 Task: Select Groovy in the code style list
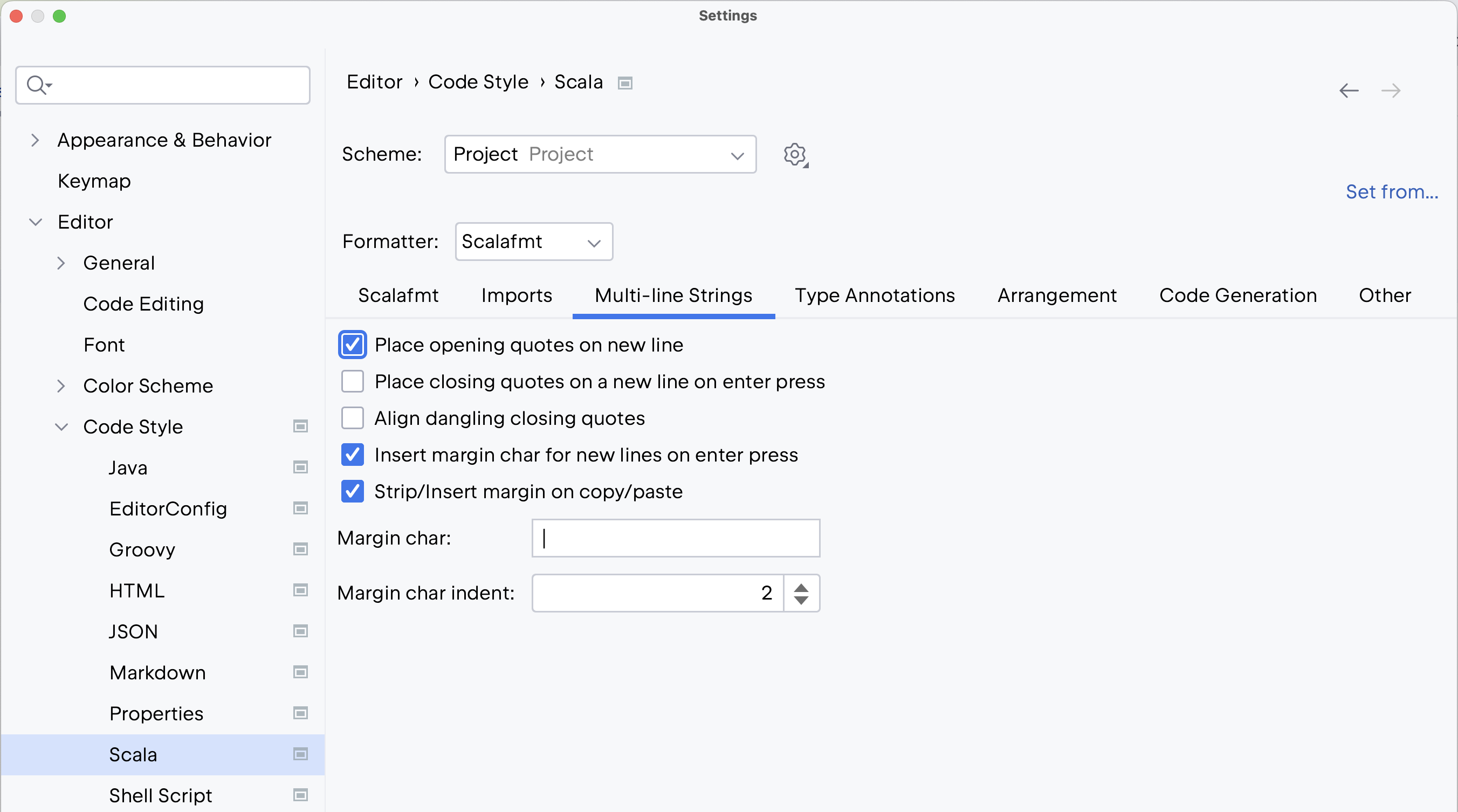pyautogui.click(x=142, y=549)
